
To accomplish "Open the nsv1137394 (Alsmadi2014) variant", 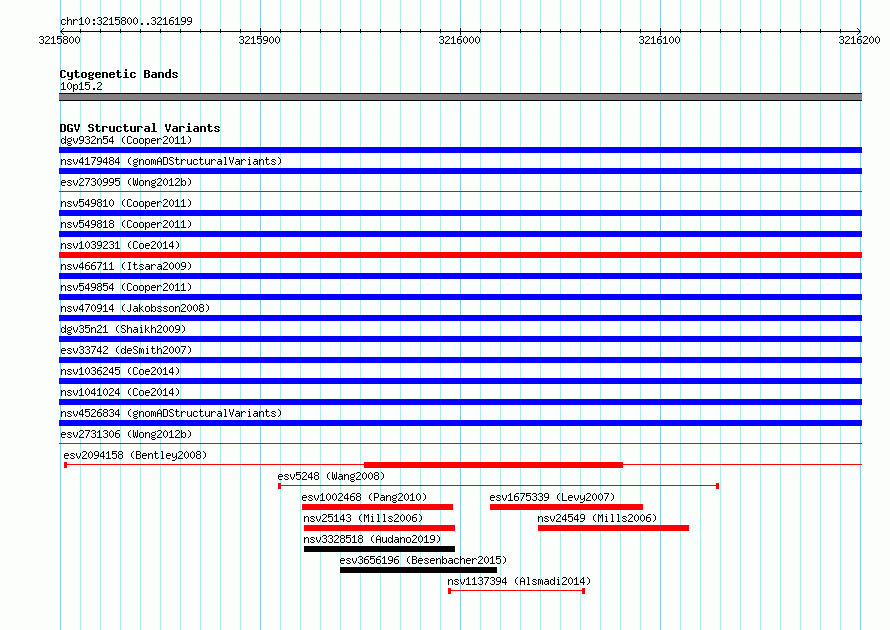I will [x=517, y=591].
